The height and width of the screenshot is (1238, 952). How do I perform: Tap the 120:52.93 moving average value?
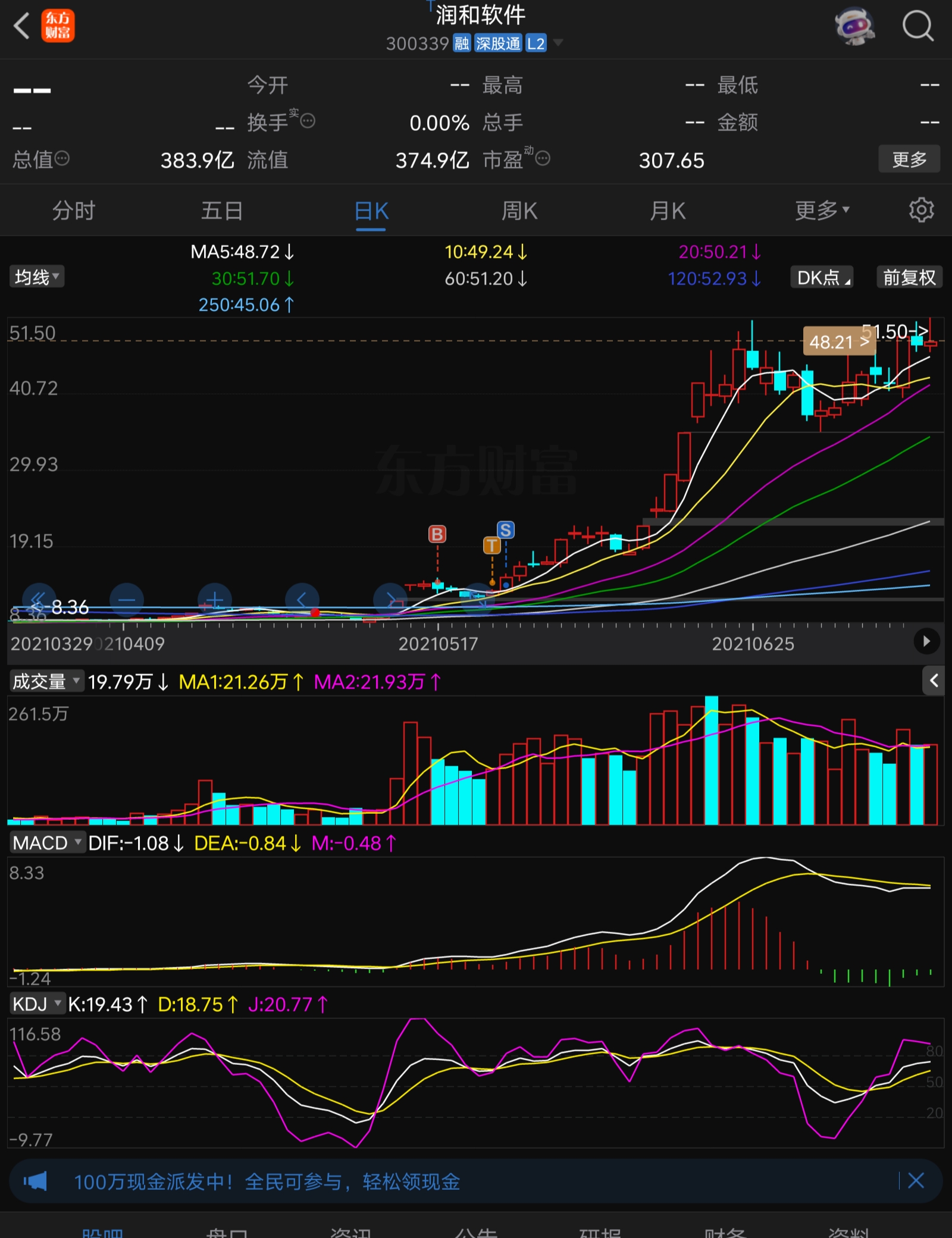click(715, 278)
